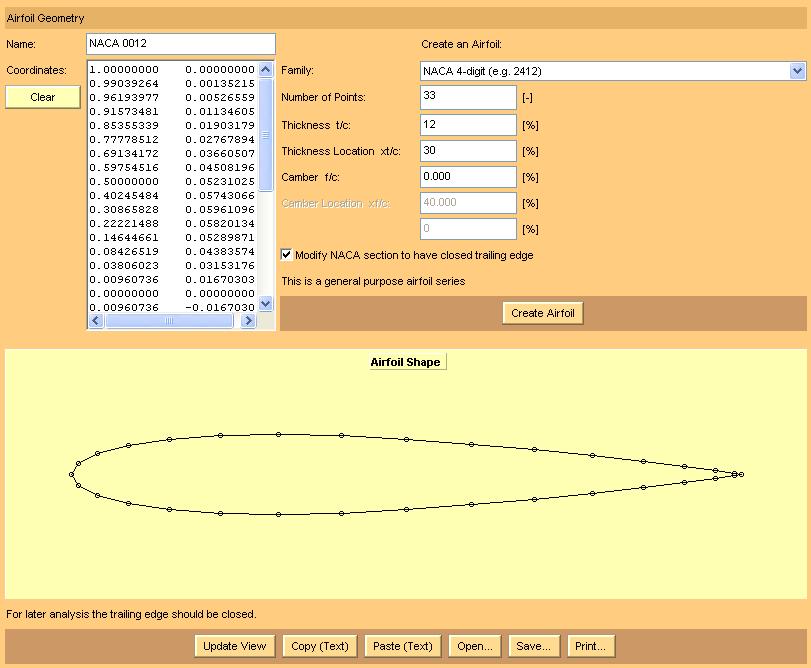The height and width of the screenshot is (668, 811).
Task: Focus the Thickness Location xt/c field
Action: [x=468, y=151]
